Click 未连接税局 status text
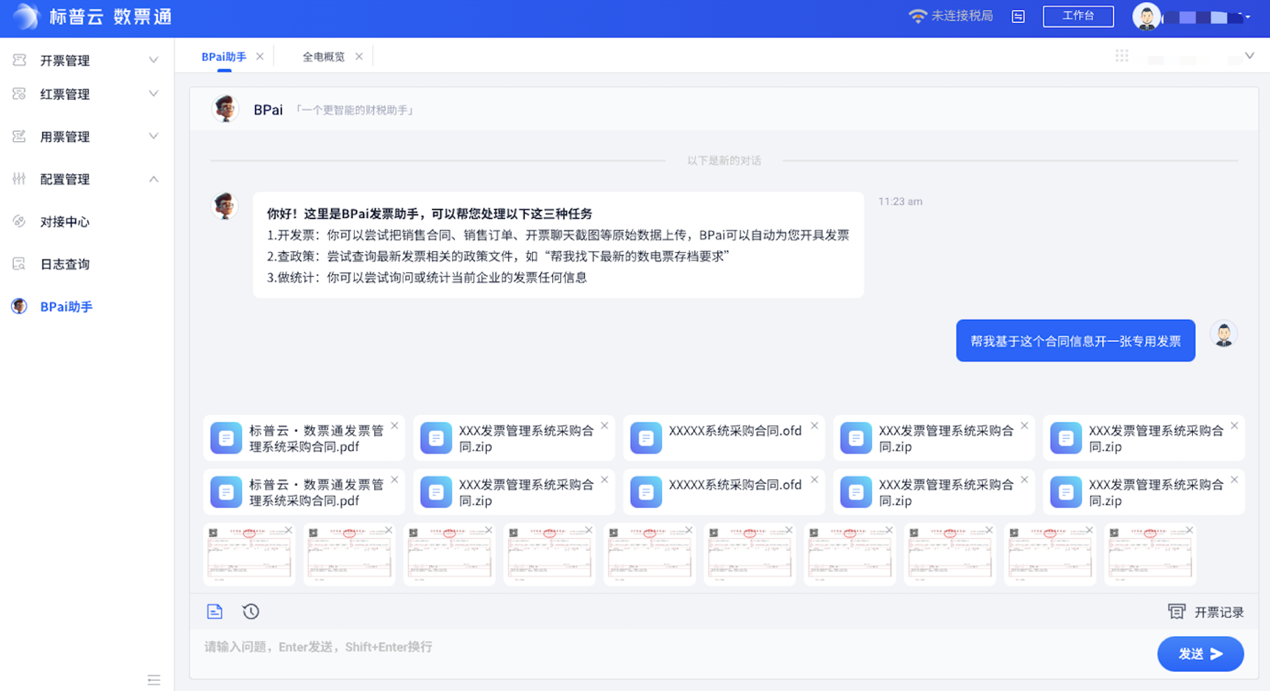 [962, 16]
